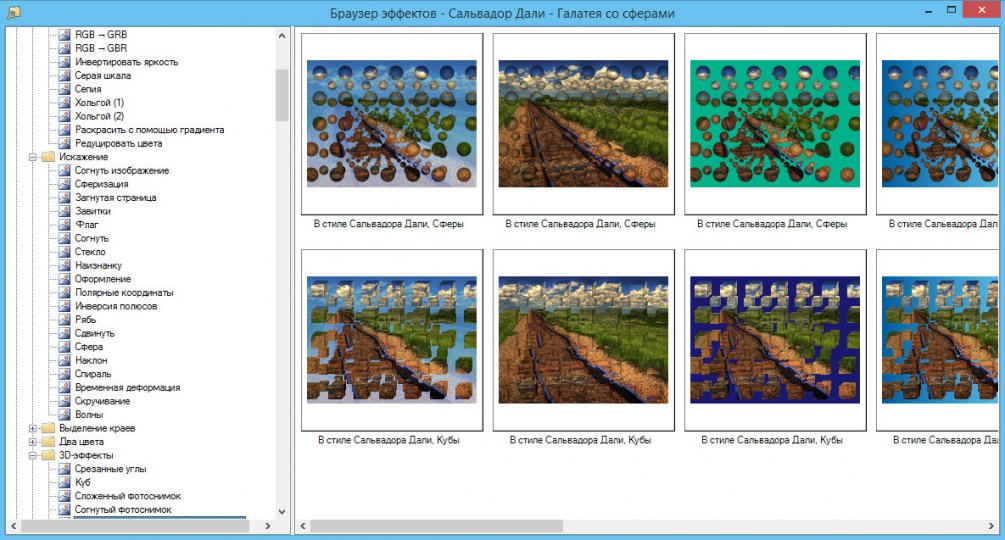Click the tree panel scroll right arrow
The width and height of the screenshot is (1005, 540).
point(268,526)
